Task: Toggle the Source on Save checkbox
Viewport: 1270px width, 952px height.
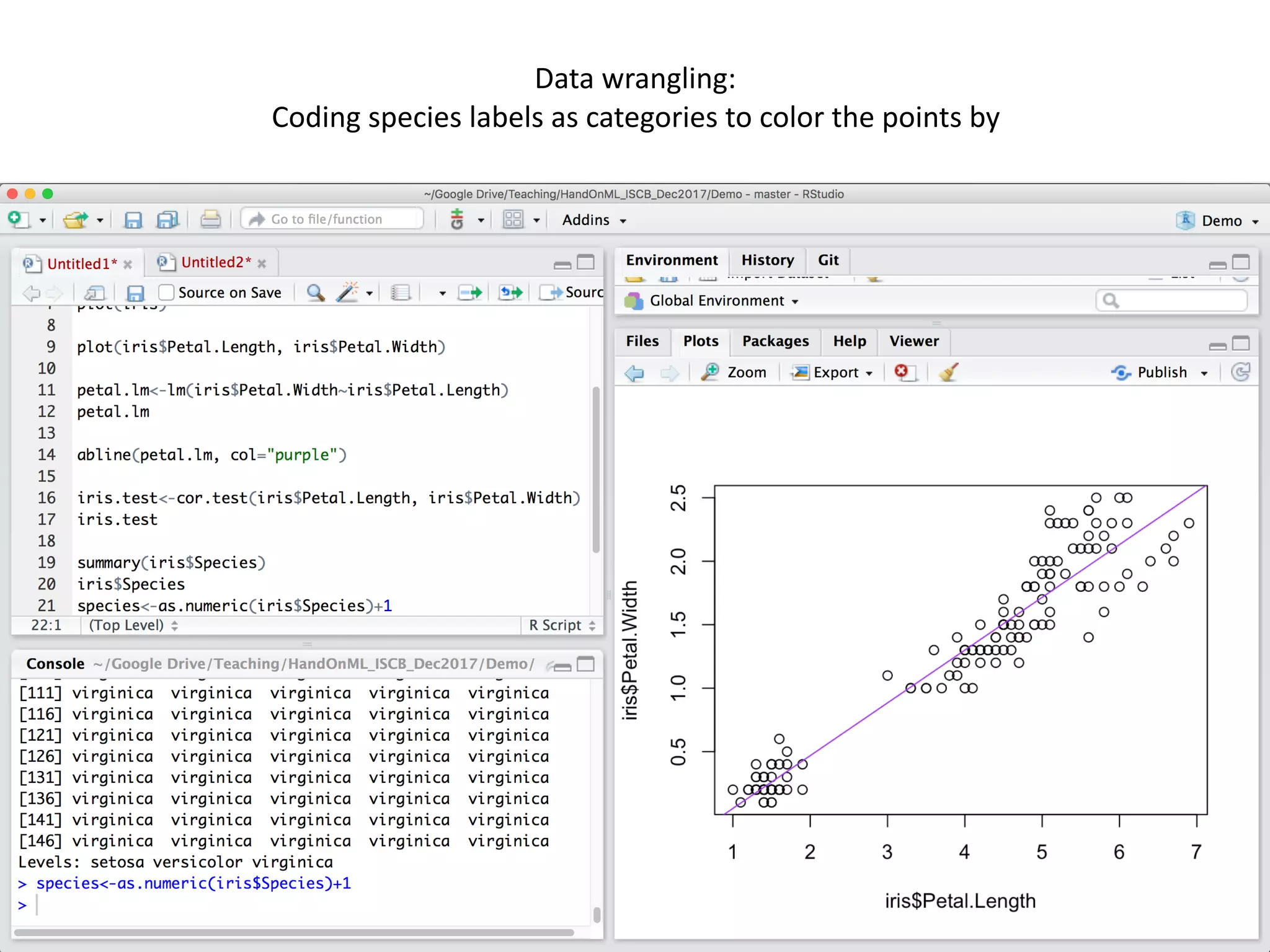Action: pos(166,293)
